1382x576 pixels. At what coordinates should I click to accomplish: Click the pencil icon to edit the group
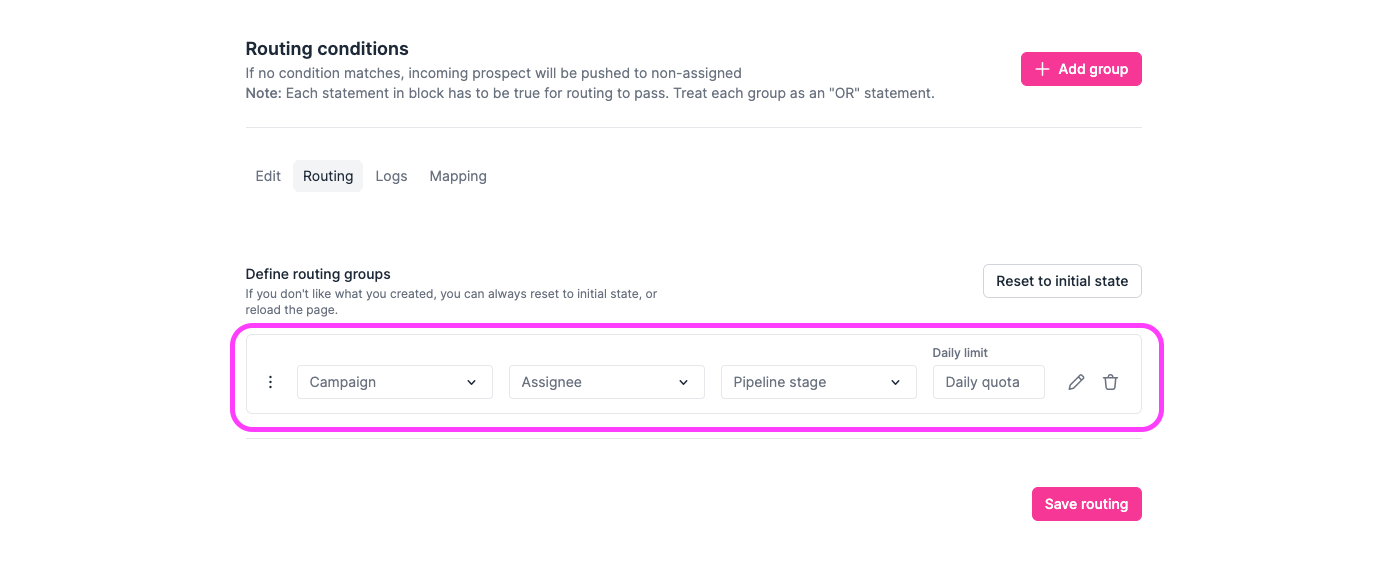(1075, 382)
